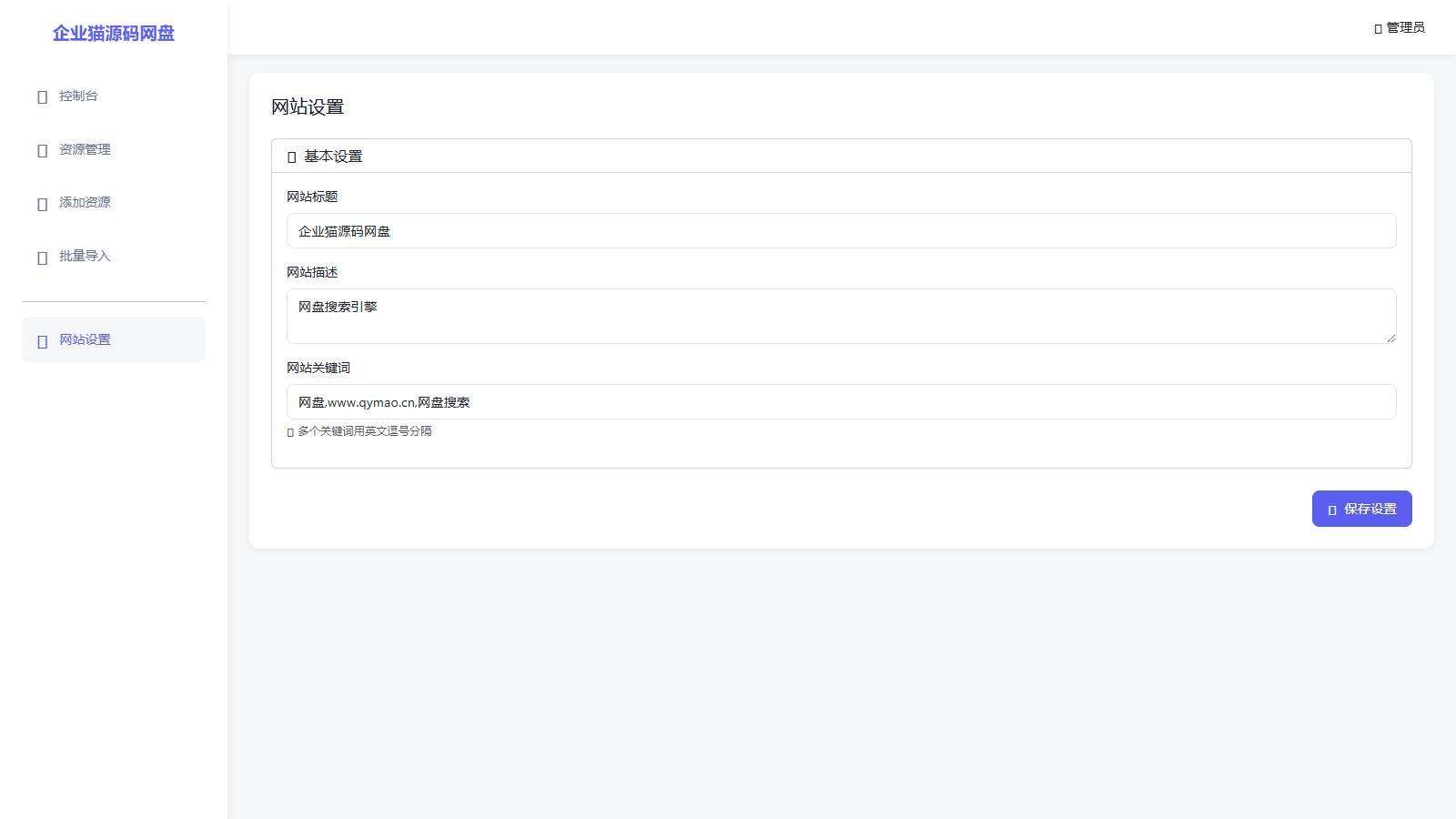Click the icon next to 基本设置 header
Viewport: 1456px width, 819px height.
(291, 157)
